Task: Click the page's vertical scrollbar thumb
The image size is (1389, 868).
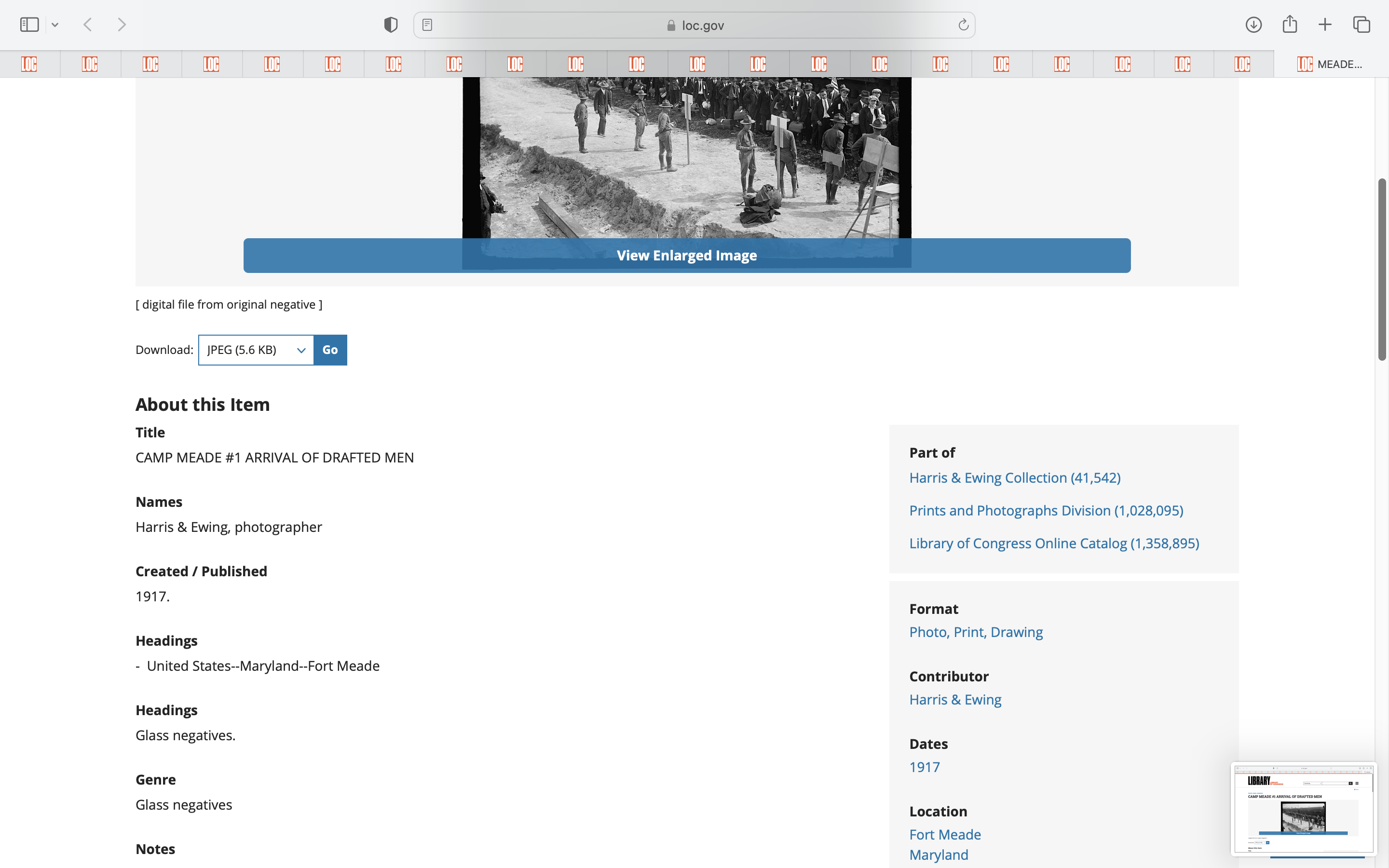Action: point(1382,270)
